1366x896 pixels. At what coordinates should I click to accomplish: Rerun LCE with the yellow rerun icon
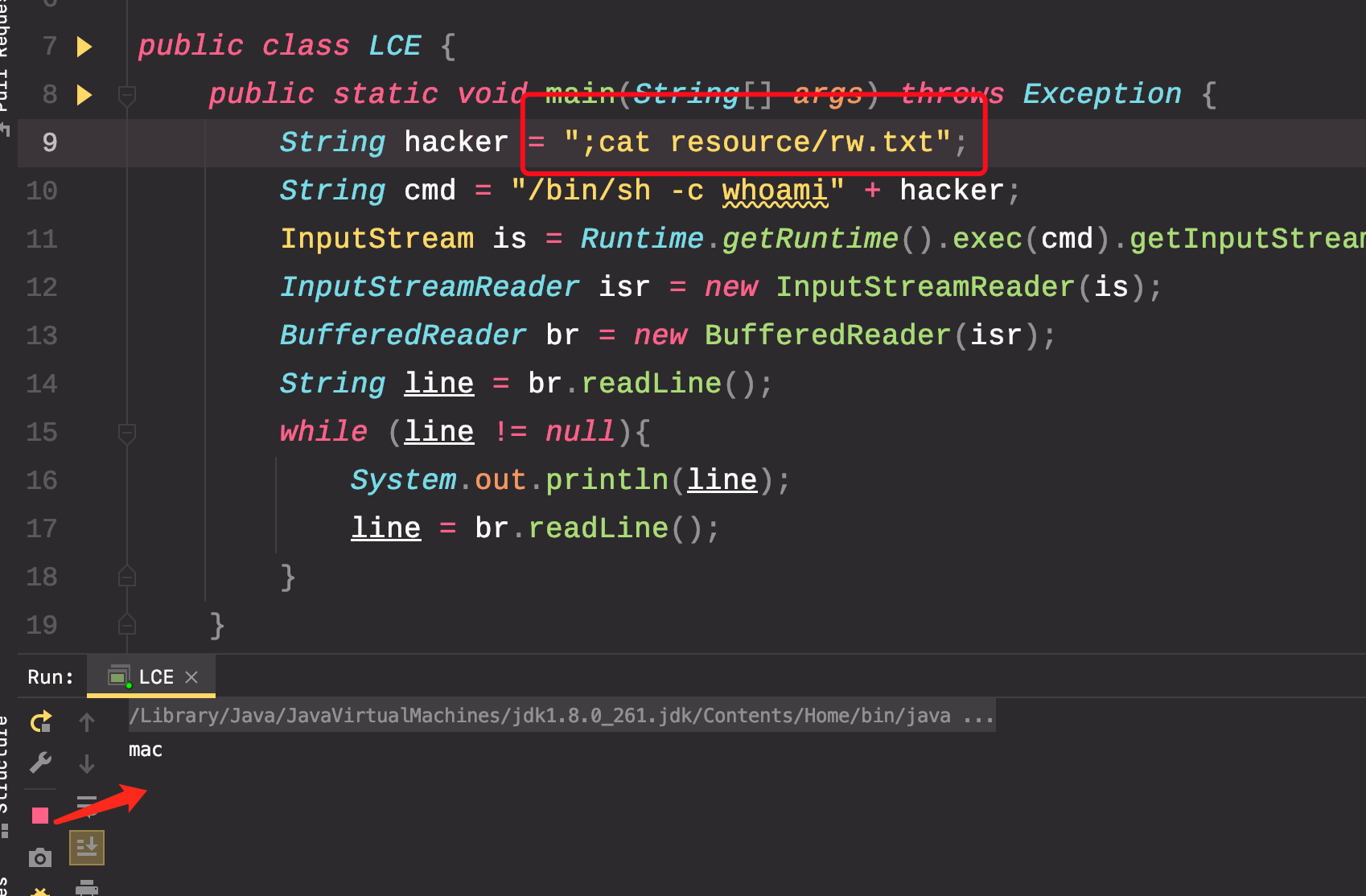coord(40,721)
